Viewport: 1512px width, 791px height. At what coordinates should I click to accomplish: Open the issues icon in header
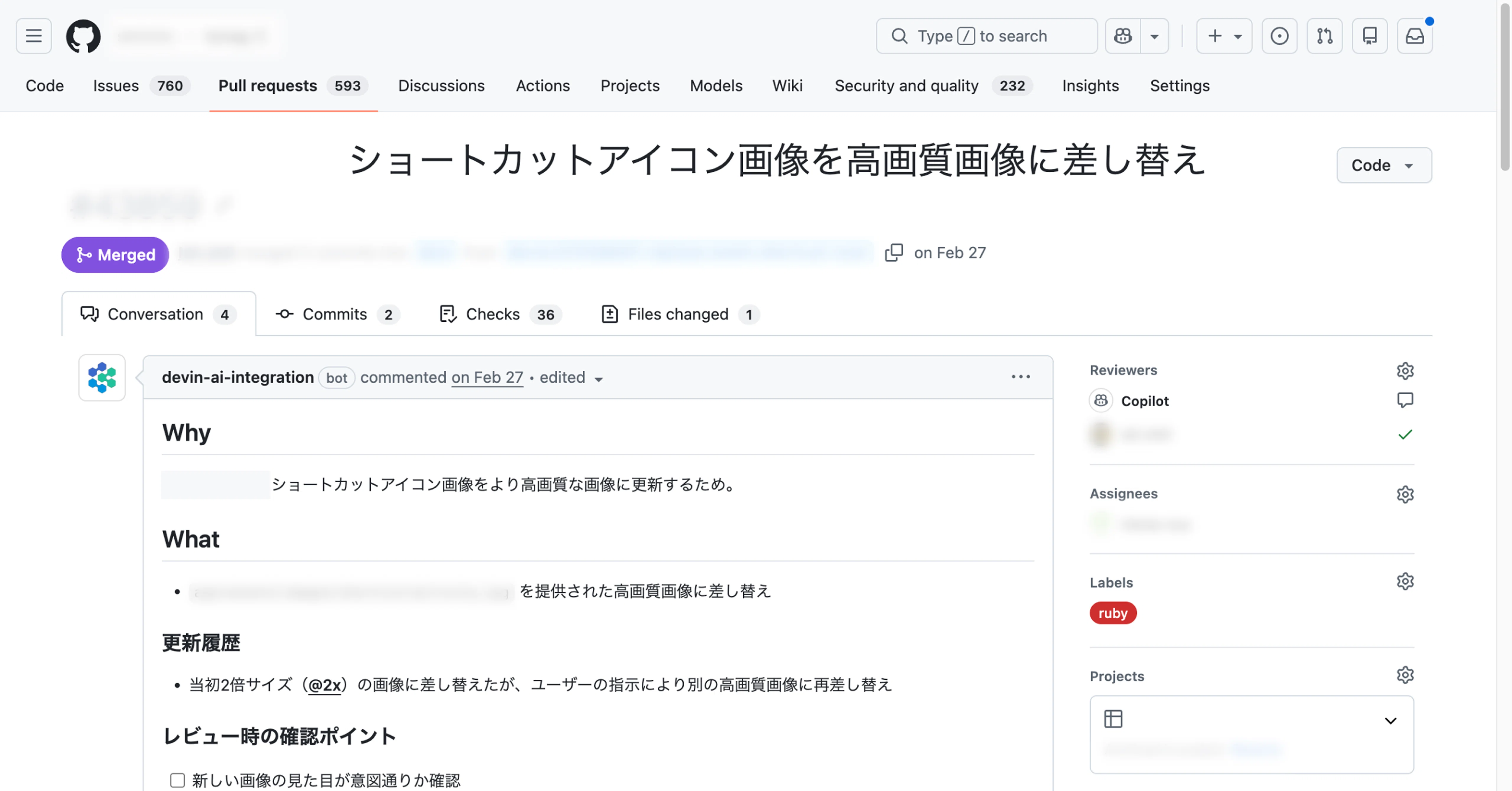point(1280,36)
